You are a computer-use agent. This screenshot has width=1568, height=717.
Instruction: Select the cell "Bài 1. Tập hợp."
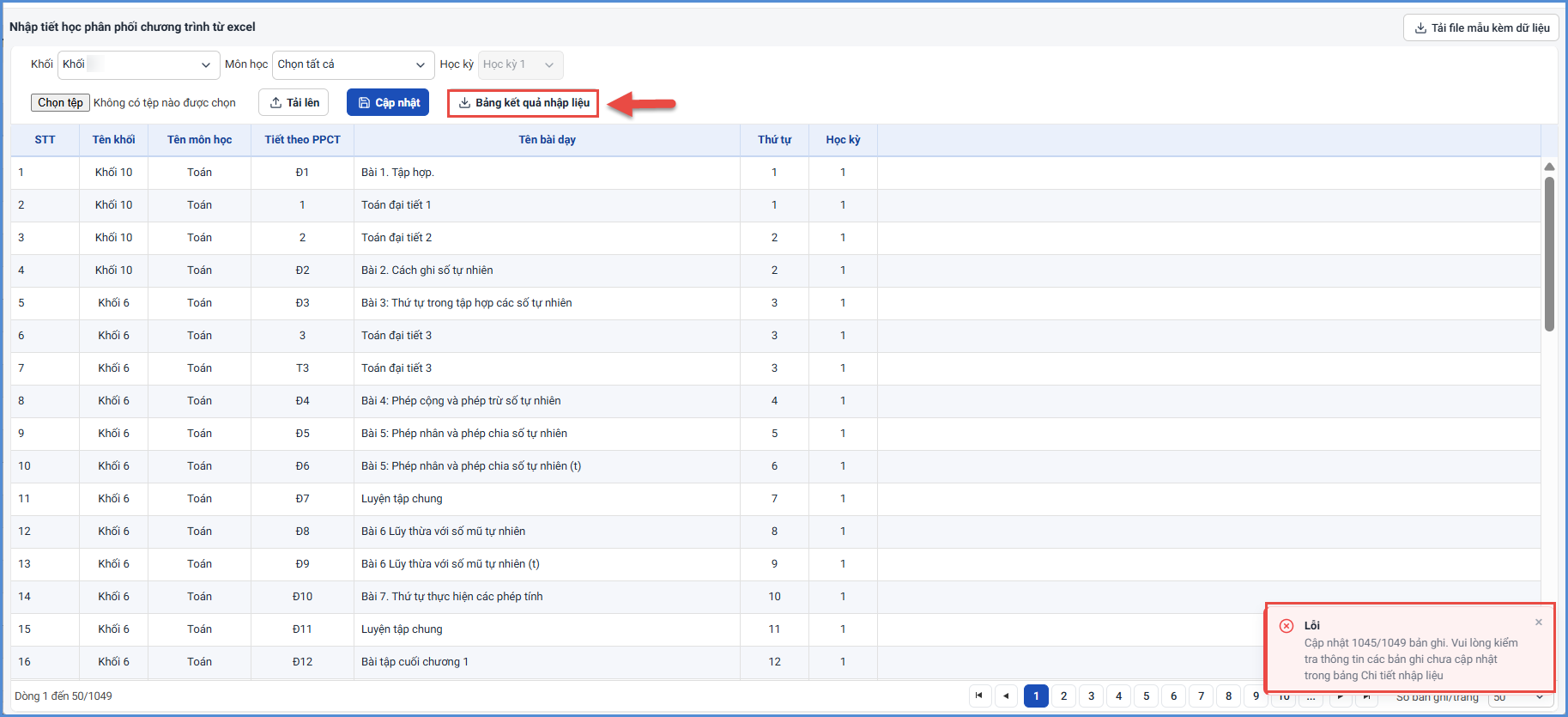tap(547, 173)
